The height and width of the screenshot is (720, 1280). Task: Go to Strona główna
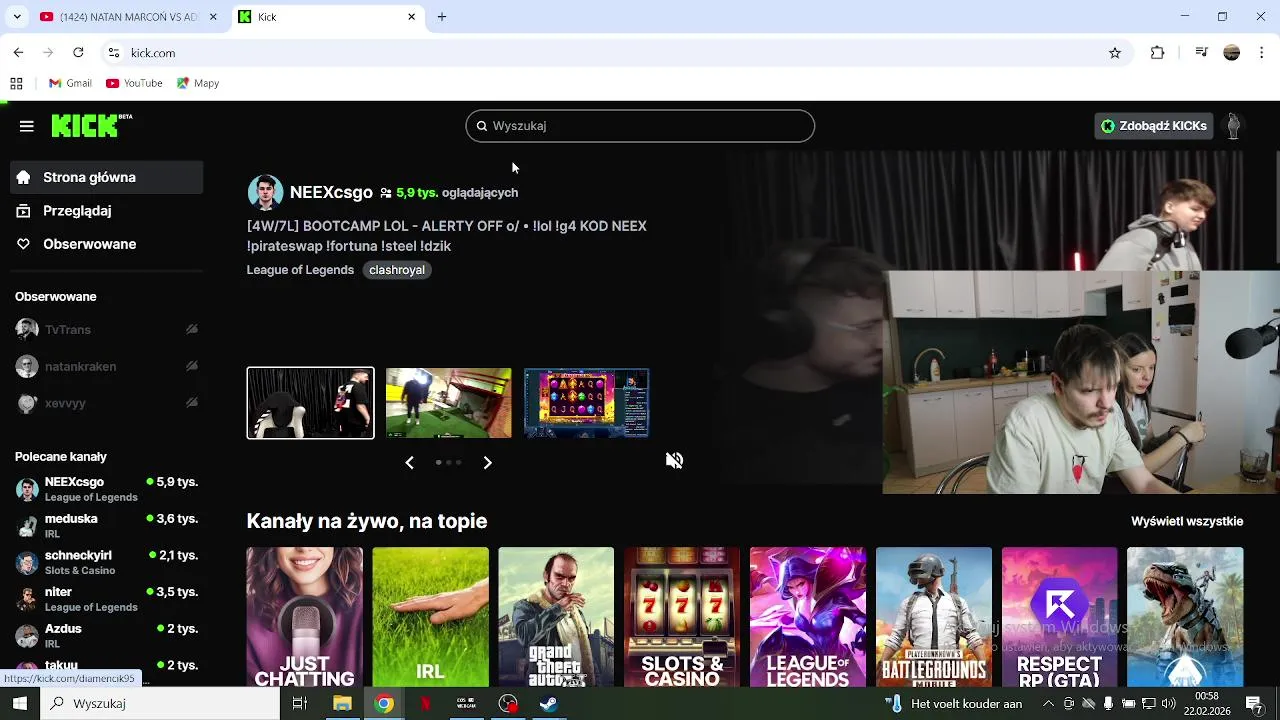107,177
